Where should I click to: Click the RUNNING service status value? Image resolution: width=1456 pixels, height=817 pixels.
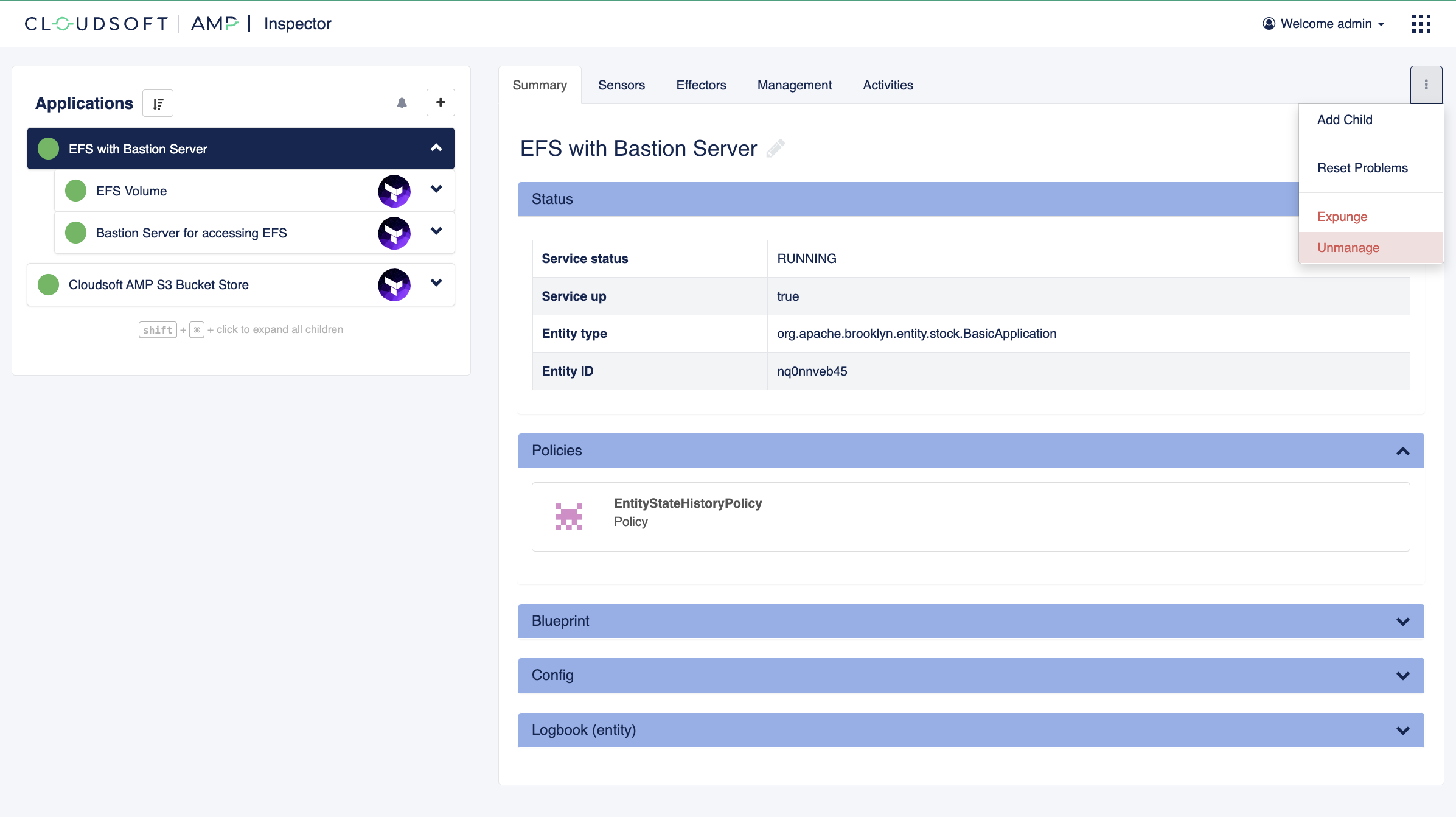coord(807,259)
